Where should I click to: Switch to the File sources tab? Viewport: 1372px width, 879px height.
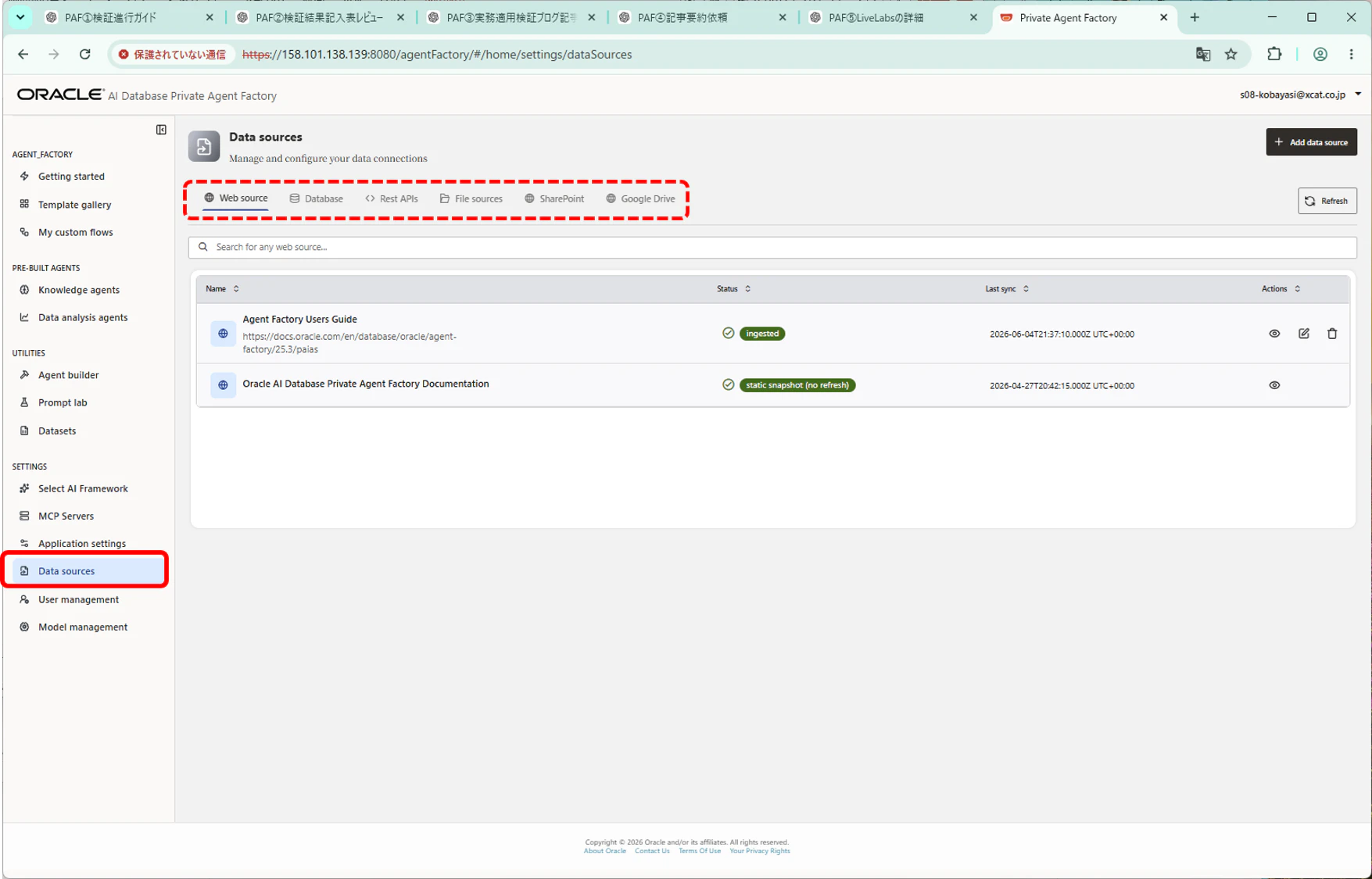(x=471, y=198)
